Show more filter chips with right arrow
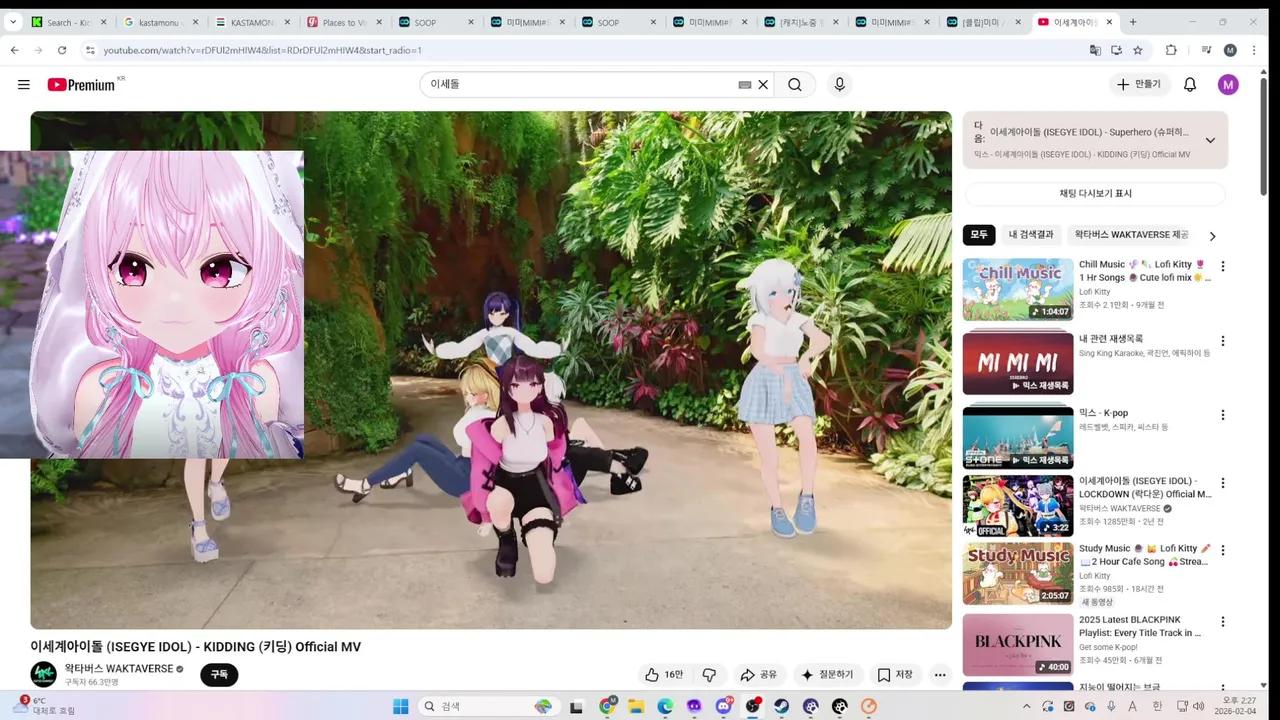Image resolution: width=1280 pixels, height=720 pixels. [x=1212, y=236]
